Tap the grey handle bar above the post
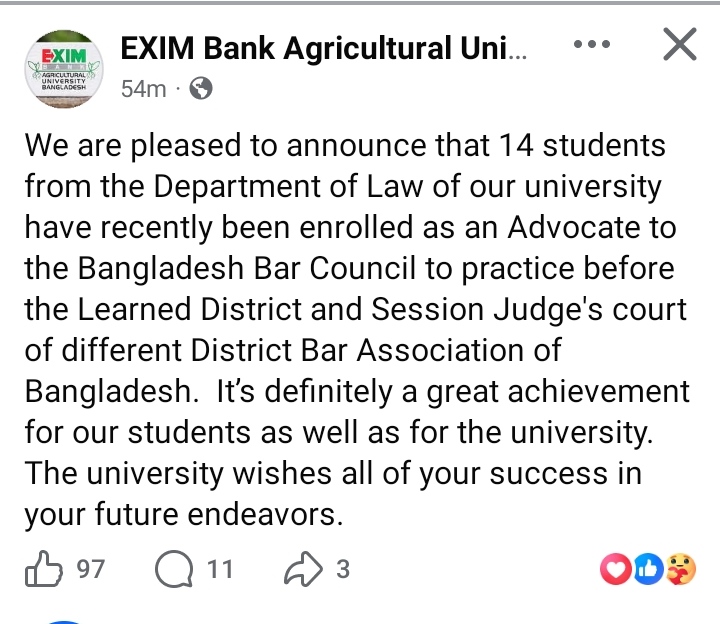The image size is (720, 624). coord(360,3)
